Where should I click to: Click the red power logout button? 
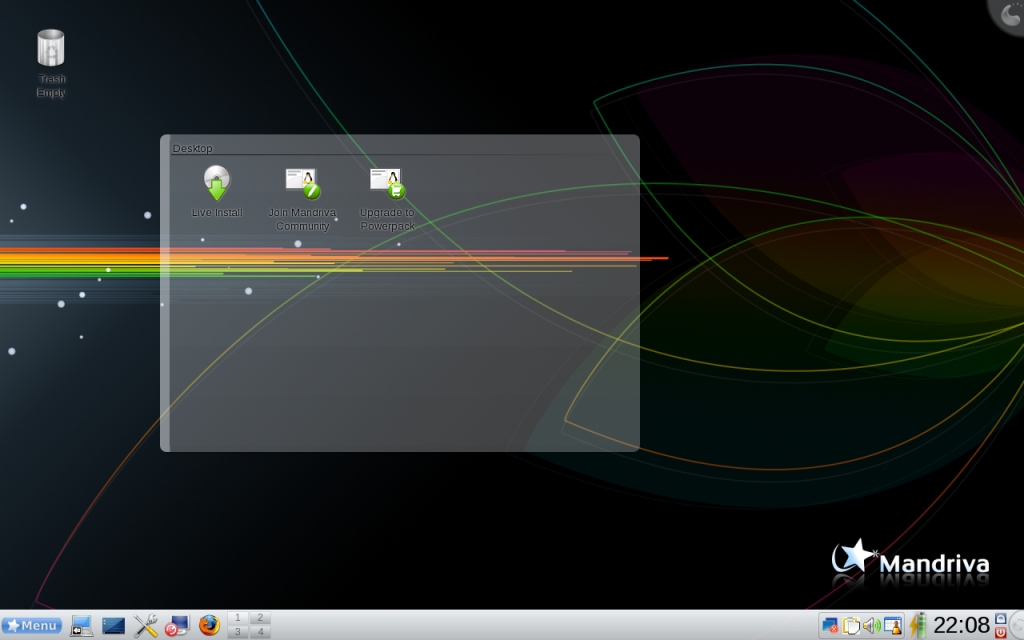click(x=1000, y=632)
